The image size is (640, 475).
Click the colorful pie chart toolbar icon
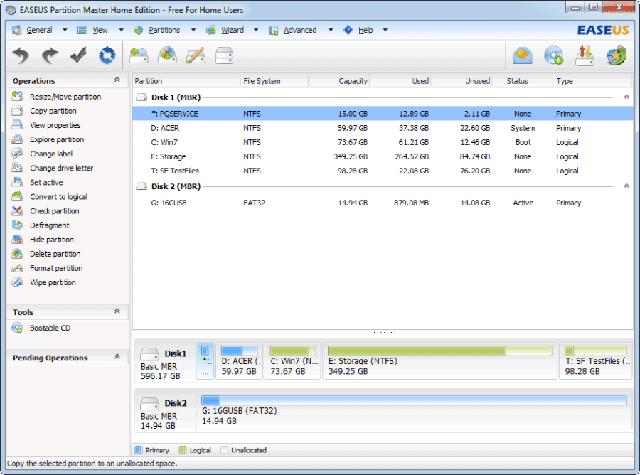[167, 55]
